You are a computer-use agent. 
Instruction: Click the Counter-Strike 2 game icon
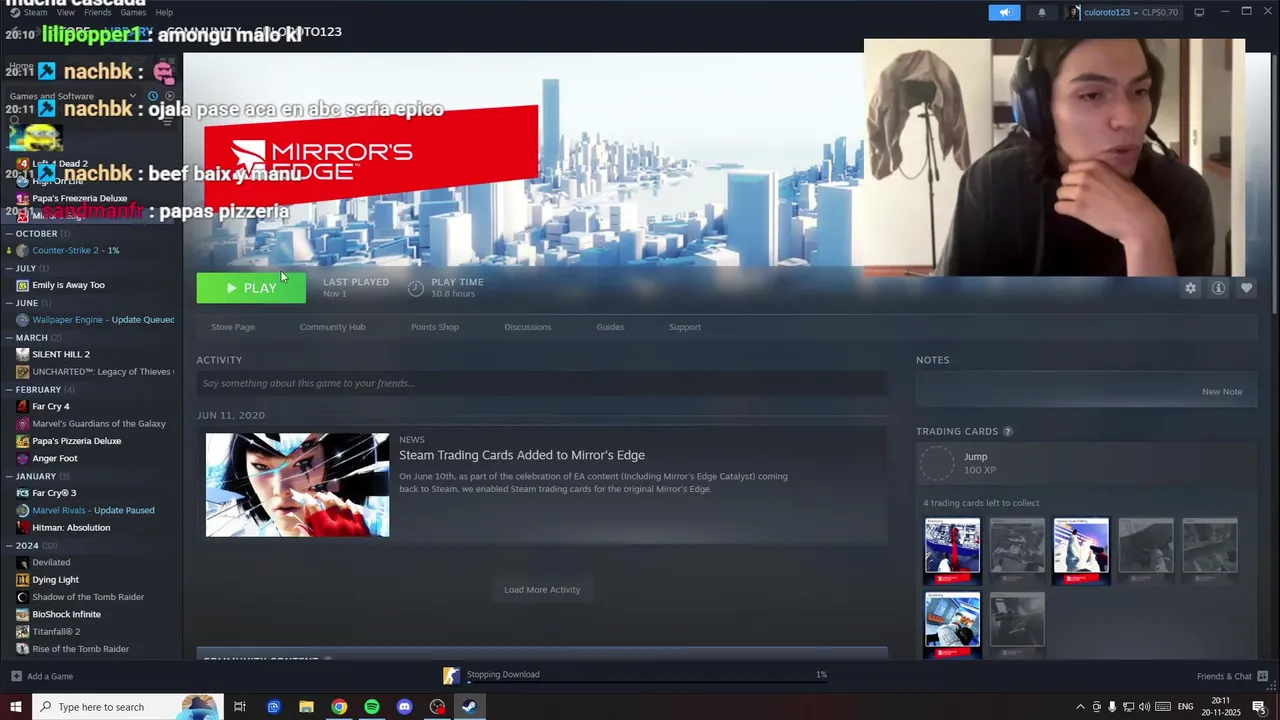22,250
